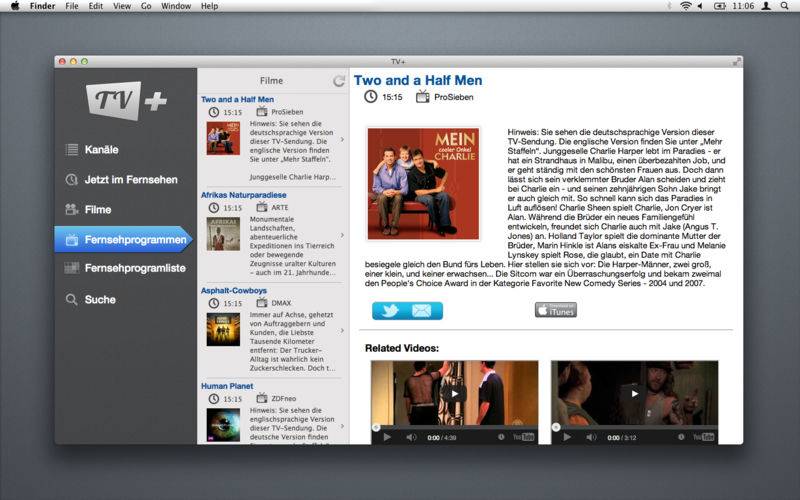The height and width of the screenshot is (500, 800).
Task: Open the Edit menu
Action: coord(95,6)
